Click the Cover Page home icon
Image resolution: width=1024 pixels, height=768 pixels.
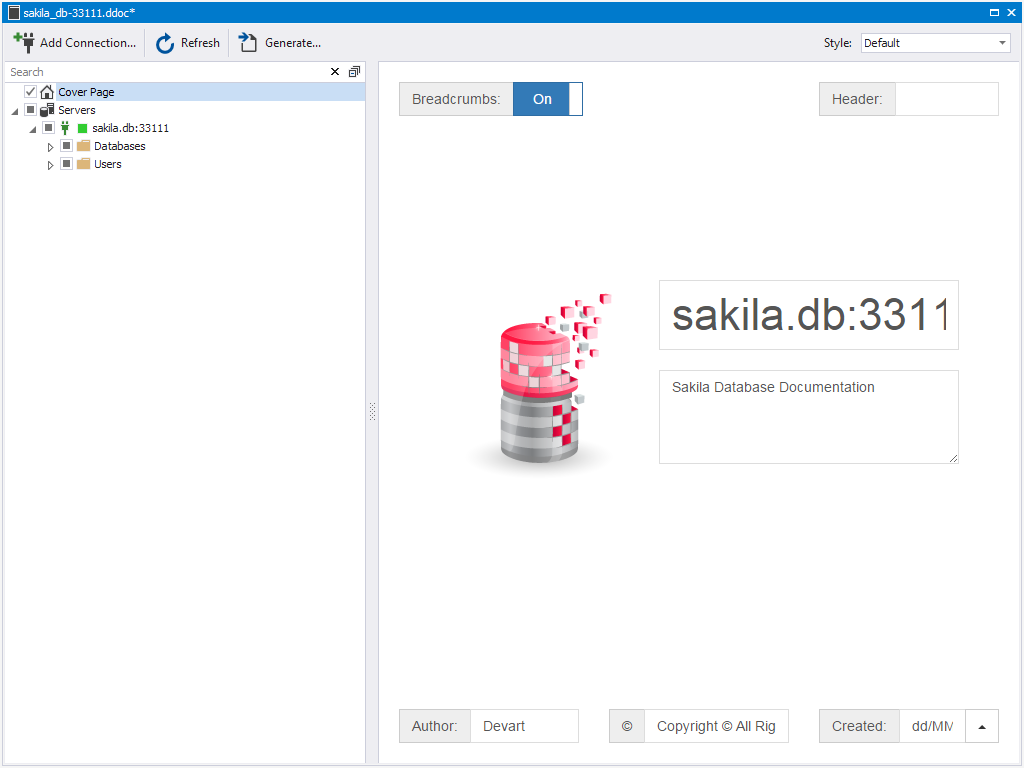(47, 92)
